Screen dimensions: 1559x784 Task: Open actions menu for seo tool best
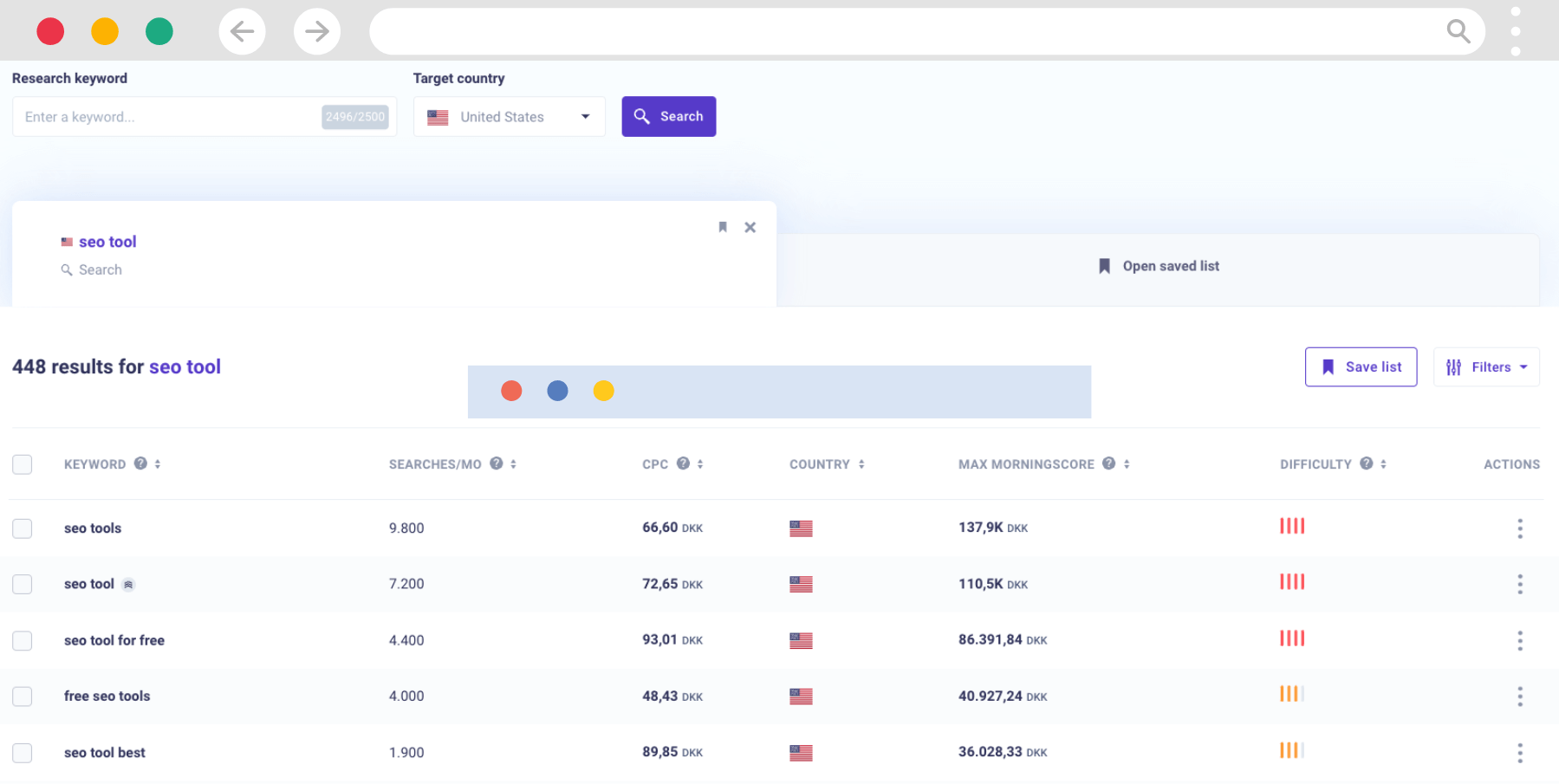click(x=1520, y=753)
